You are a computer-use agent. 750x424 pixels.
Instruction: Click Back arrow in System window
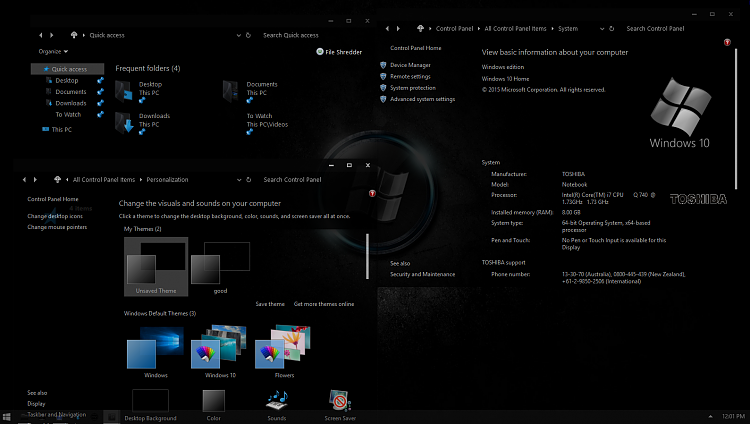pos(387,29)
